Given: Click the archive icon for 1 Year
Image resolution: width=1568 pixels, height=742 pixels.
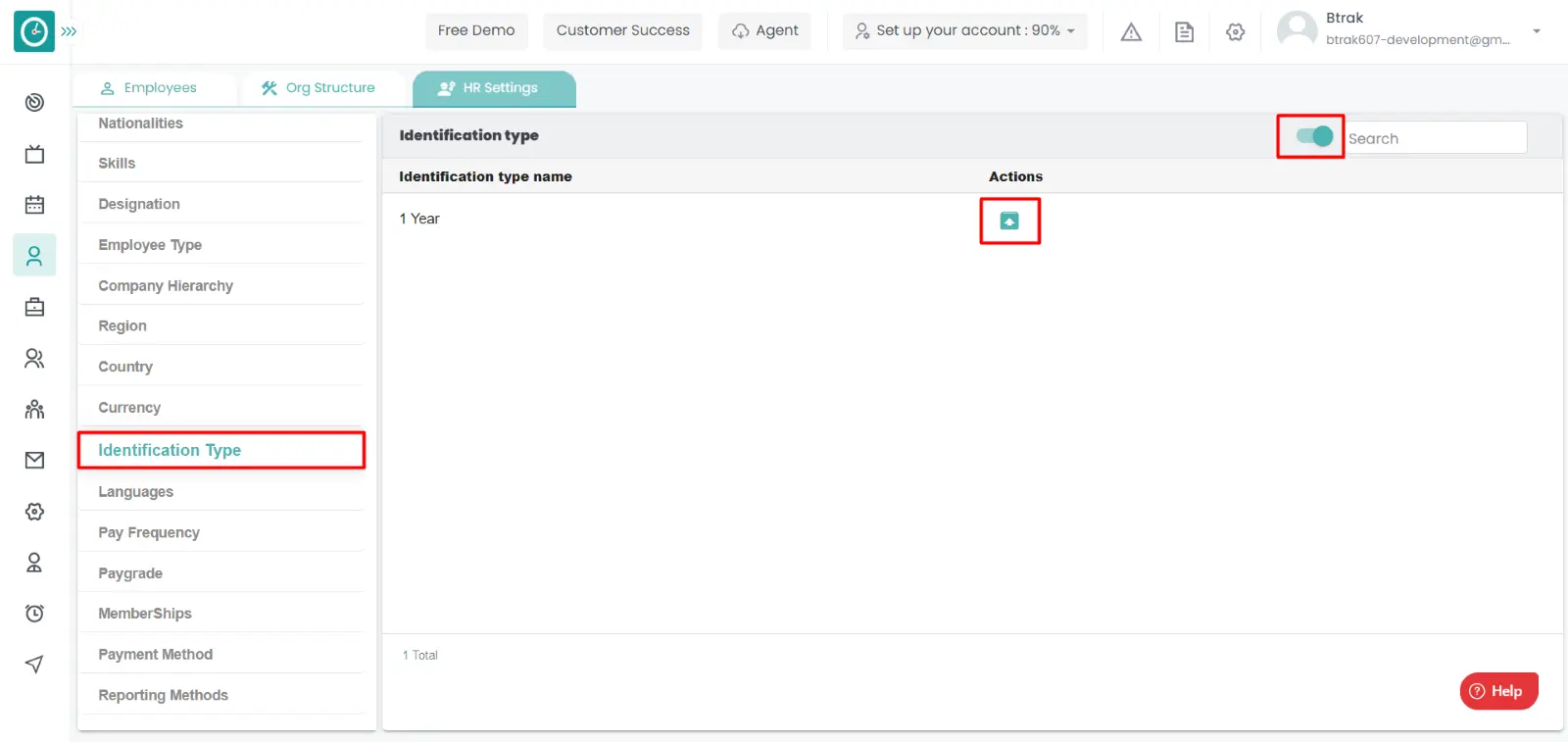Looking at the screenshot, I should click(x=1008, y=221).
